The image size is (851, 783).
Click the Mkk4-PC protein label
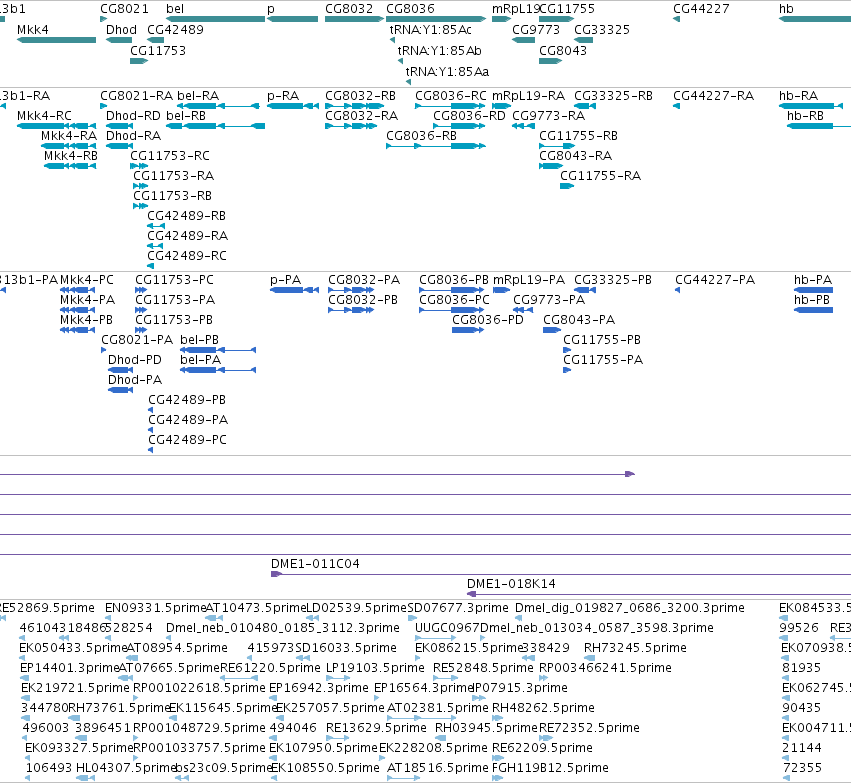click(87, 280)
